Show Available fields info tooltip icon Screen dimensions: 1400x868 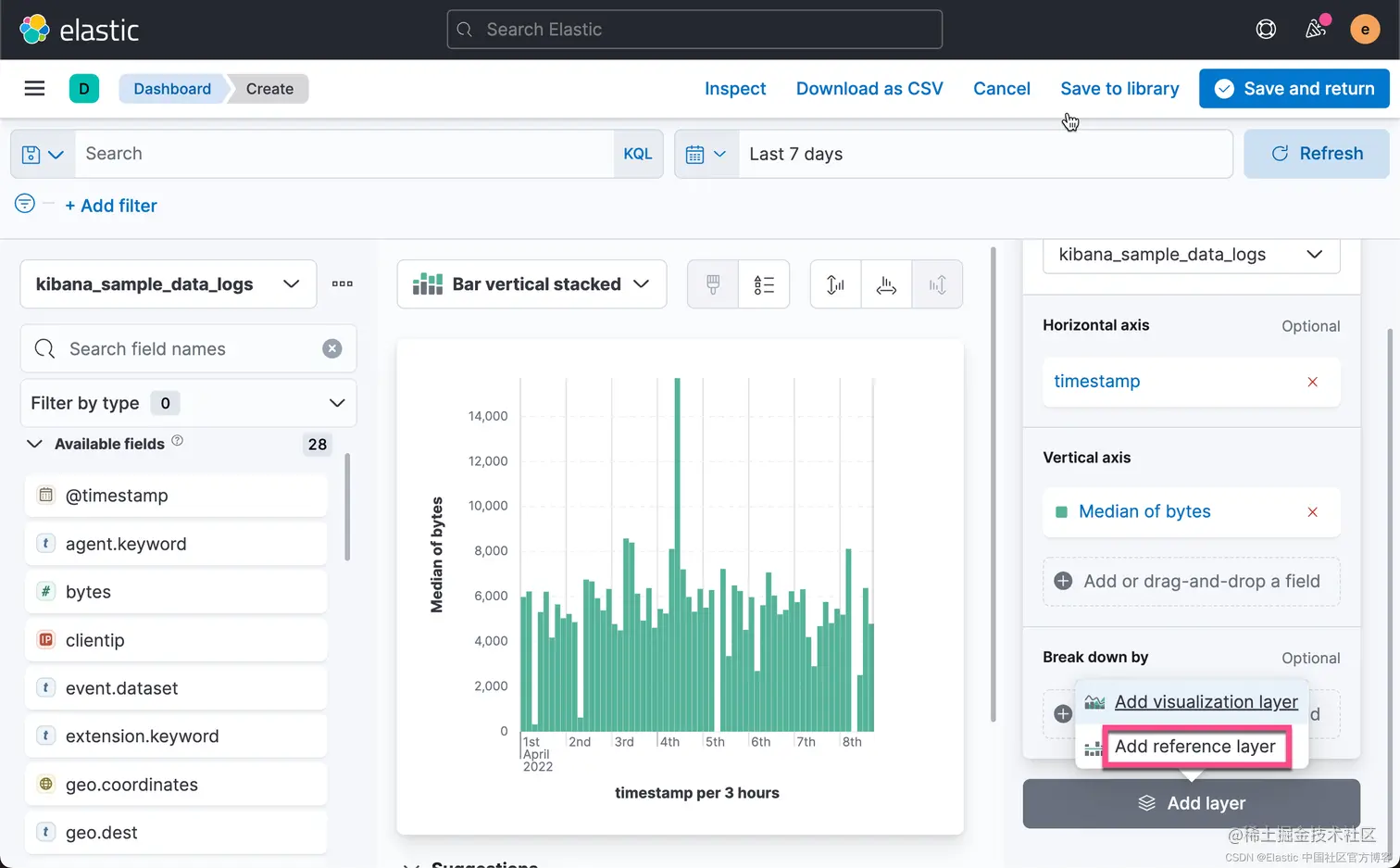coord(177,441)
